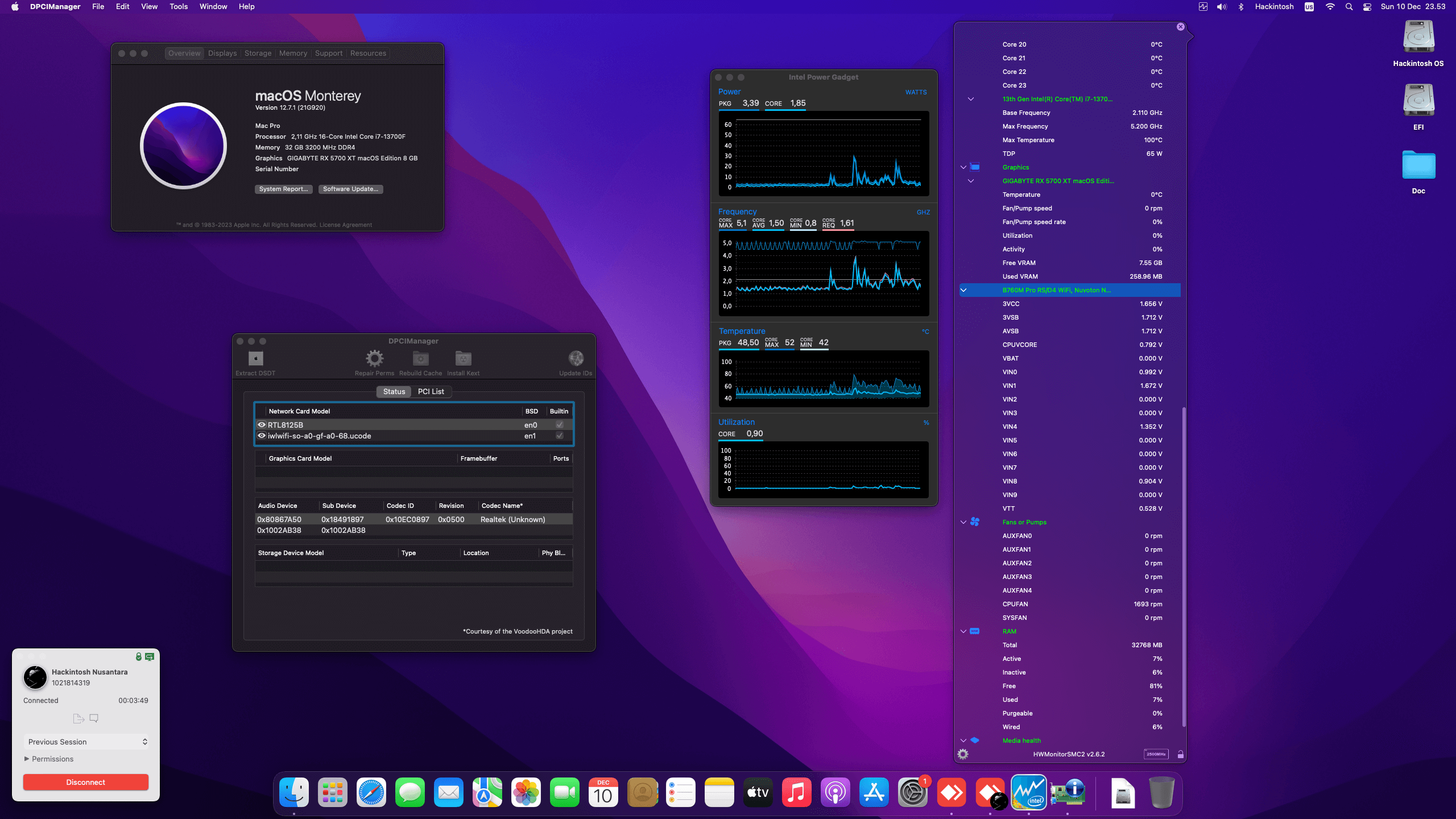Open Safari from the Dock
1456x819 pixels.
[x=371, y=792]
